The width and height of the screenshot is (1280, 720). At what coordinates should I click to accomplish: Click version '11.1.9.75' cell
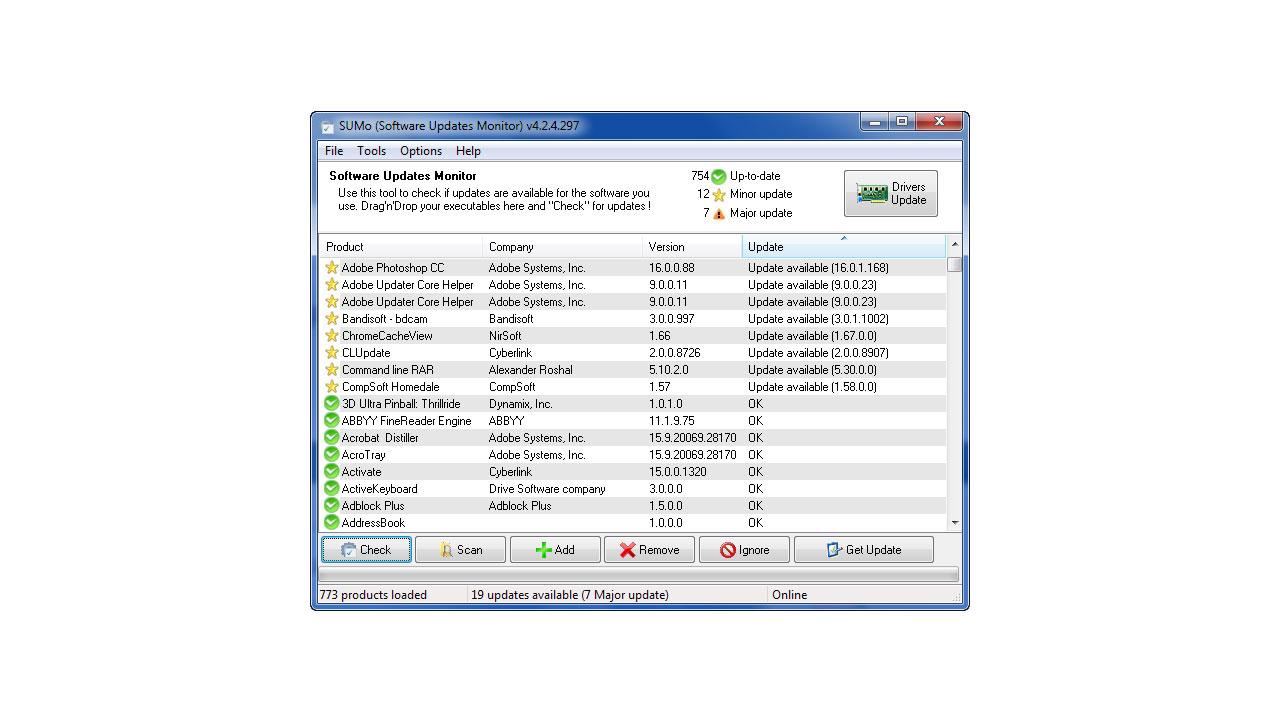tap(671, 421)
